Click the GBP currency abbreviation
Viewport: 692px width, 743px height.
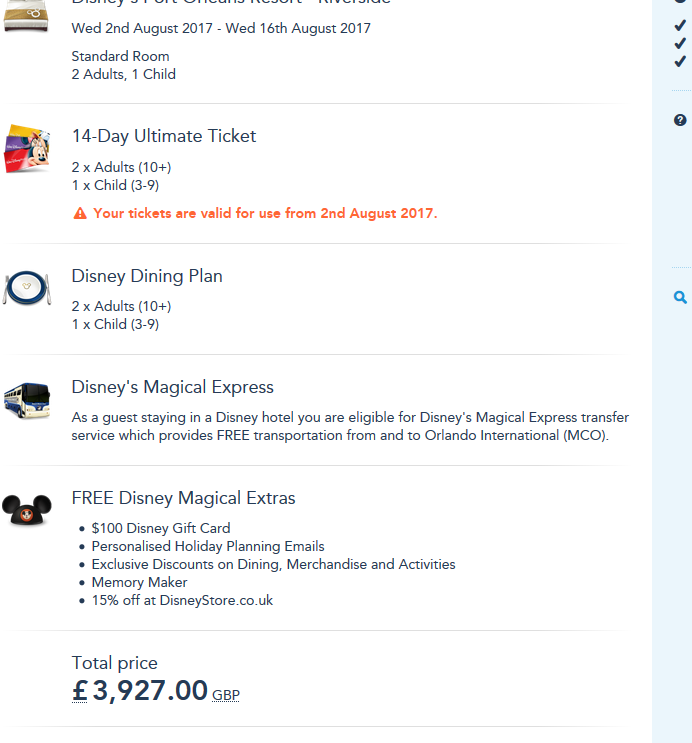[225, 695]
